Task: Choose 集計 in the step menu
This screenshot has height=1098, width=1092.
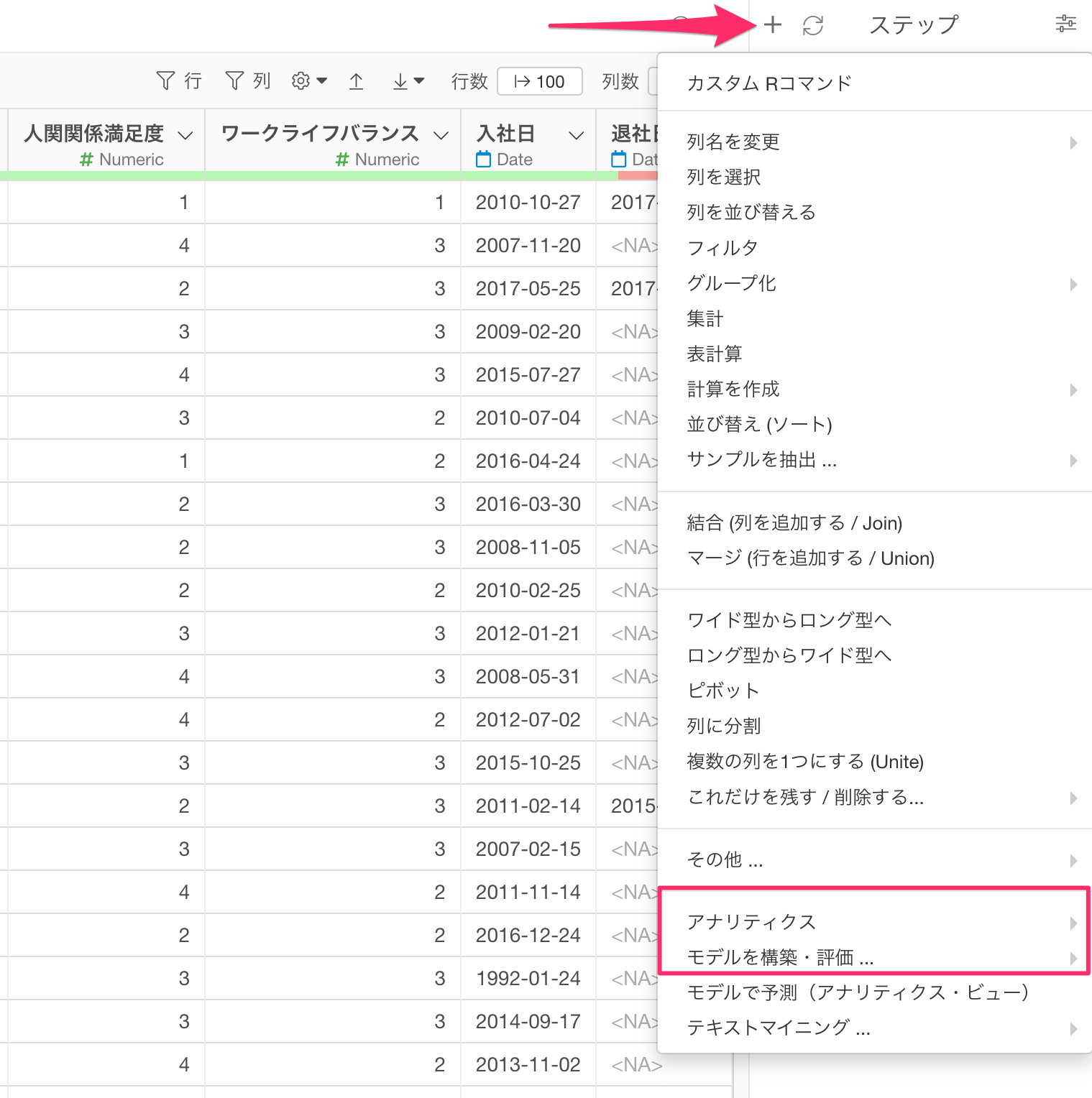Action: click(x=705, y=318)
